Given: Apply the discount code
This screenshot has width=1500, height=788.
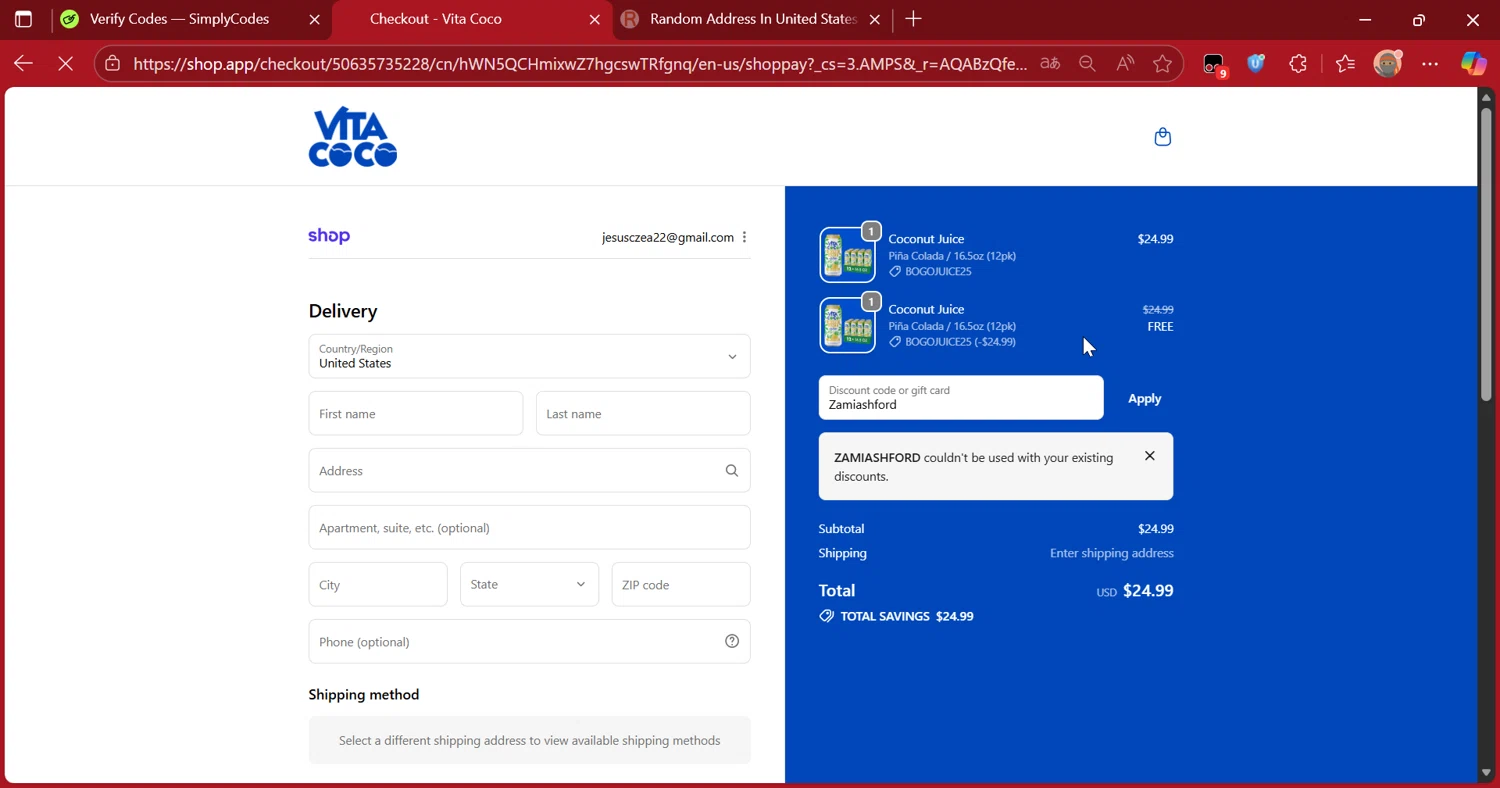Looking at the screenshot, I should tap(1144, 398).
